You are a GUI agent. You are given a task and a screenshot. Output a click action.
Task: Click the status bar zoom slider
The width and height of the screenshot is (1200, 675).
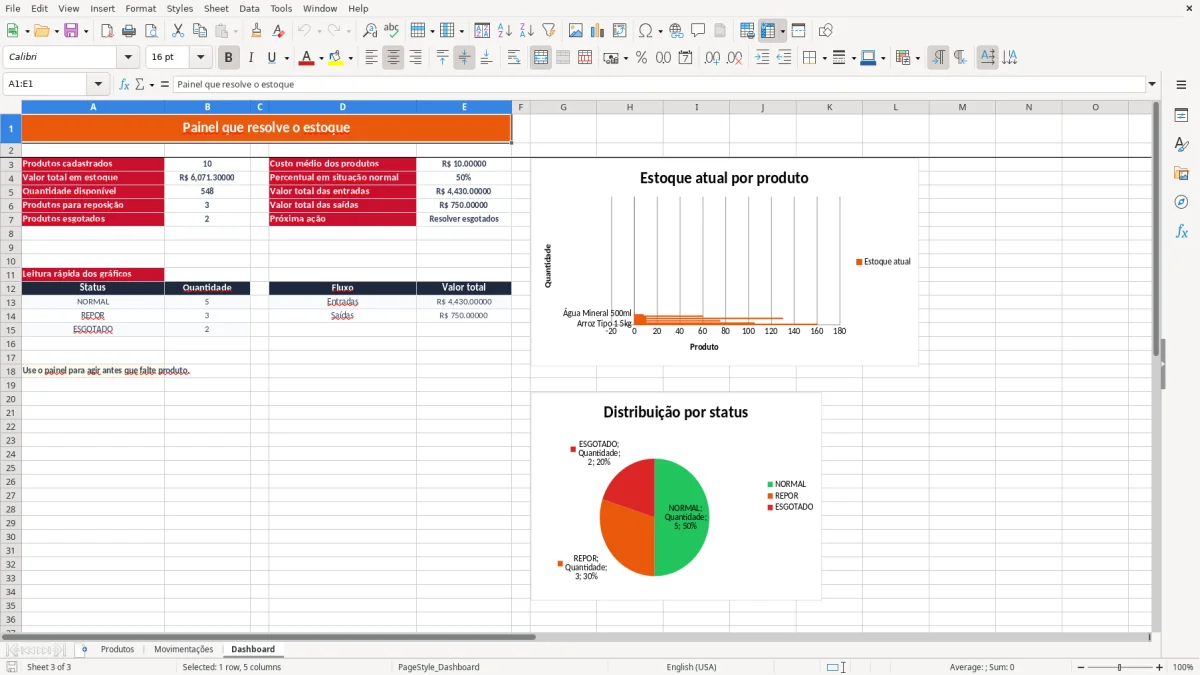coord(1120,667)
